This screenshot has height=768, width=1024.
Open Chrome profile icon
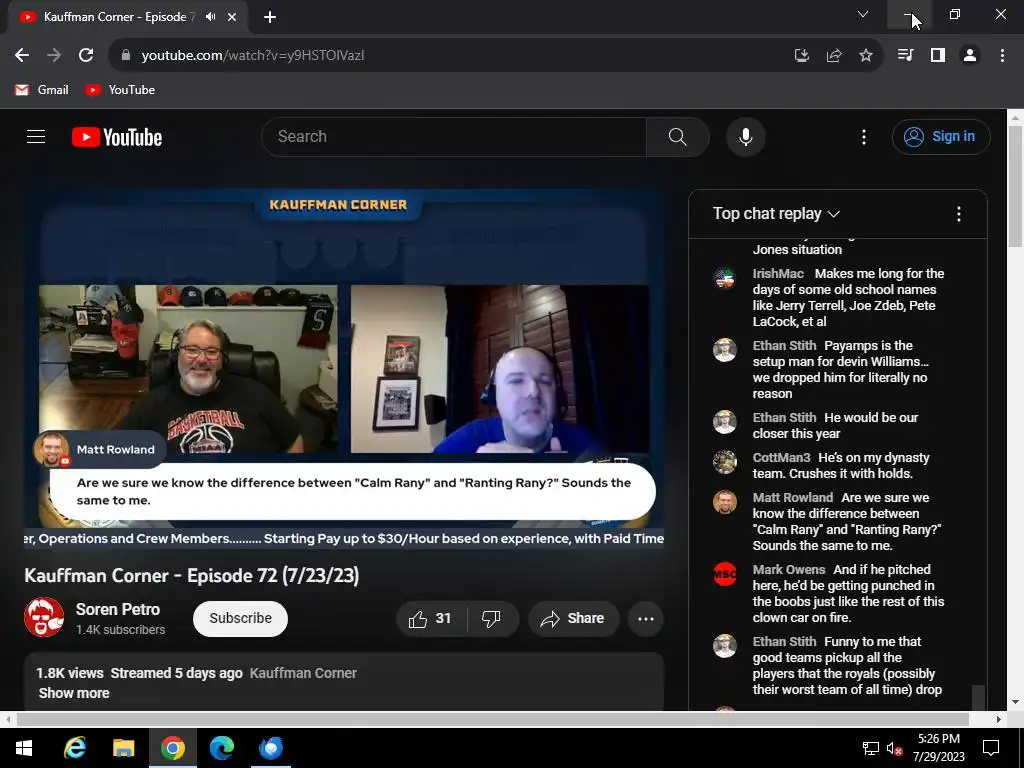click(x=970, y=56)
